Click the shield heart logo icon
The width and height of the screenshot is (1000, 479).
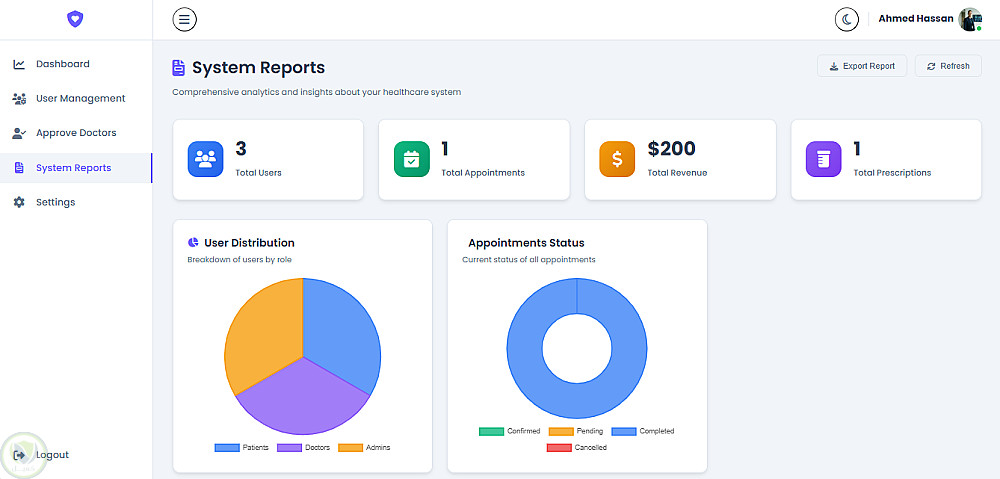tap(75, 19)
